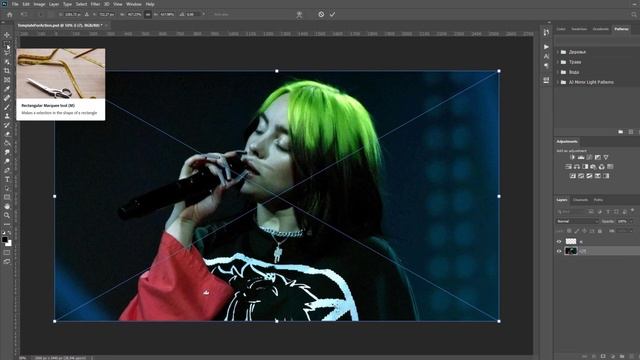The width and height of the screenshot is (640, 360).
Task: Add a Levels adjustment
Action: click(581, 157)
